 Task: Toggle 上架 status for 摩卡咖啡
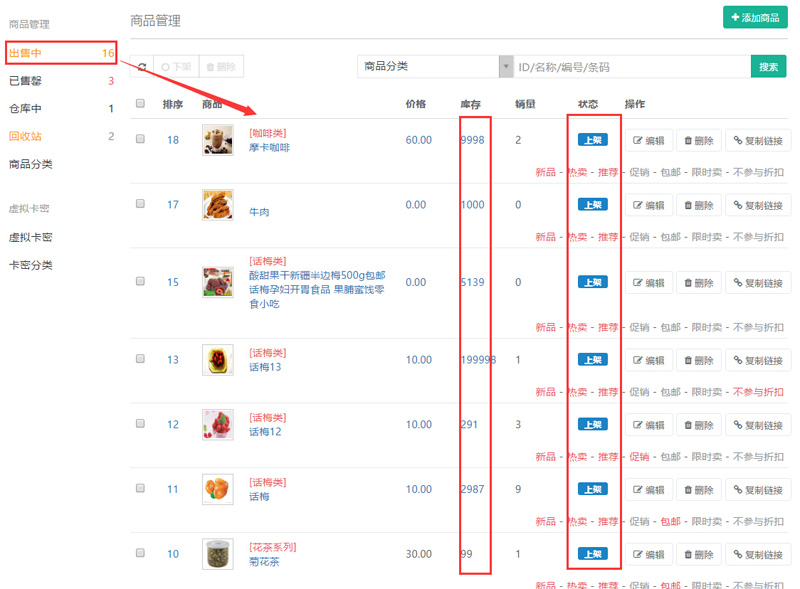[x=592, y=140]
